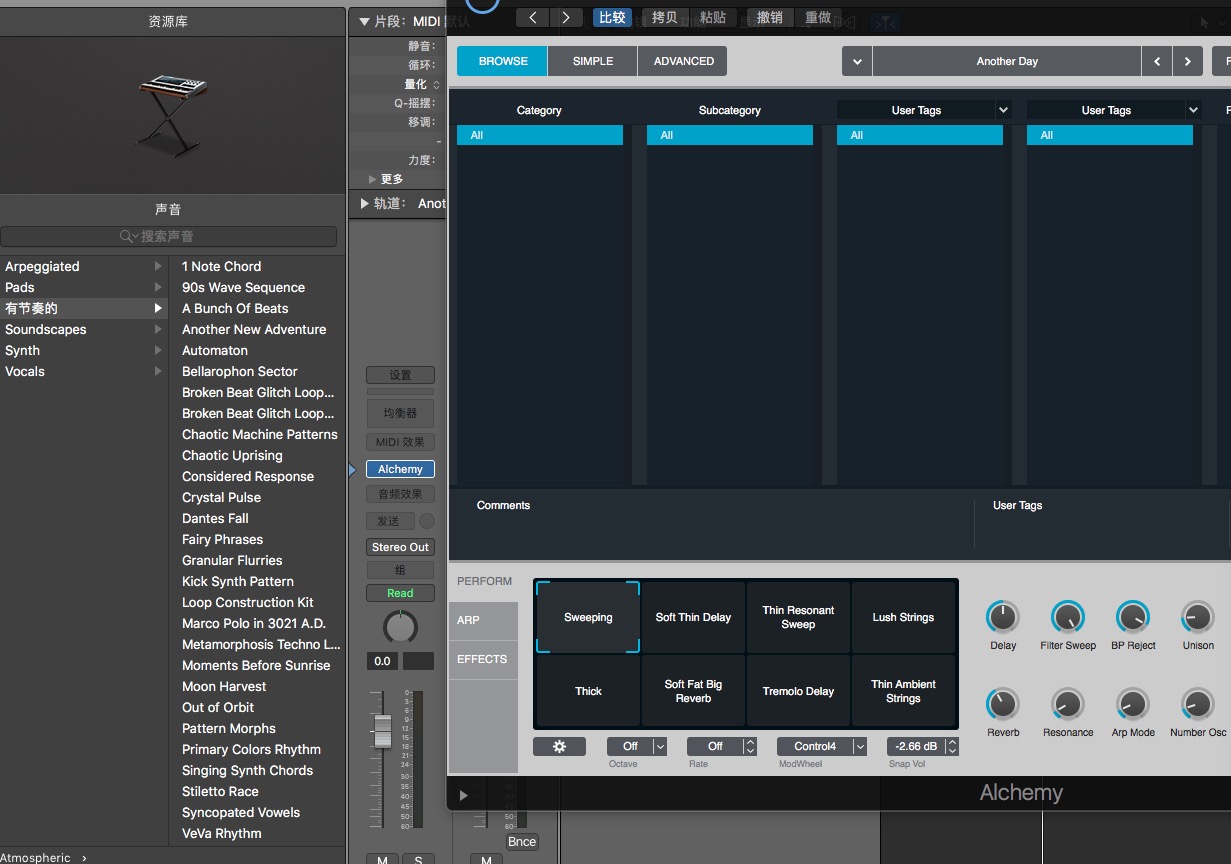Select the Arpeggiated library category
This screenshot has width=1231, height=864.
pyautogui.click(x=84, y=266)
